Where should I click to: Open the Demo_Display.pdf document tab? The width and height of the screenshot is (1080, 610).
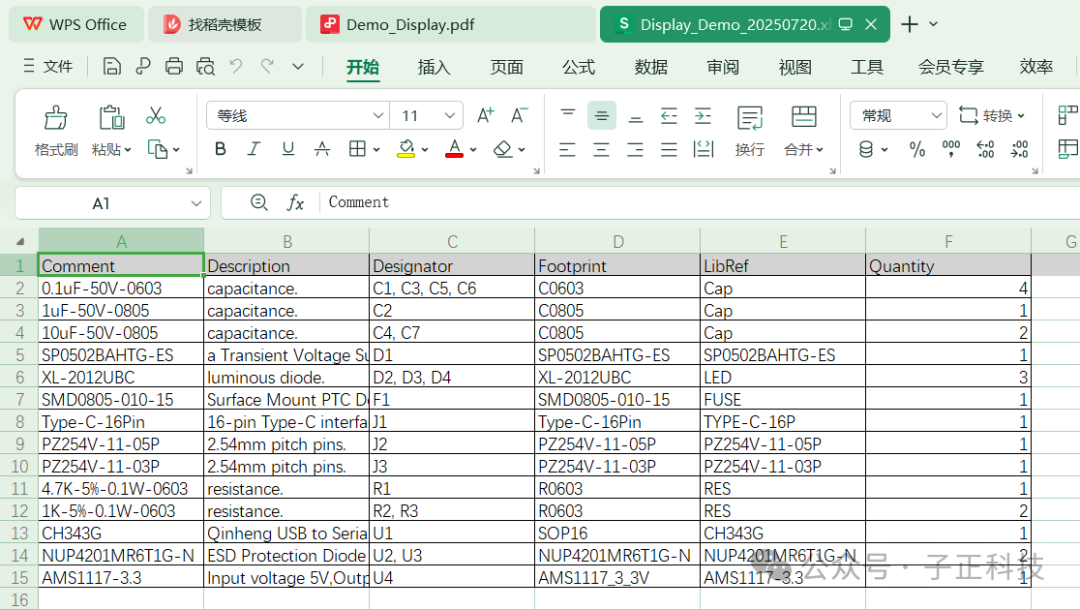[x=450, y=24]
